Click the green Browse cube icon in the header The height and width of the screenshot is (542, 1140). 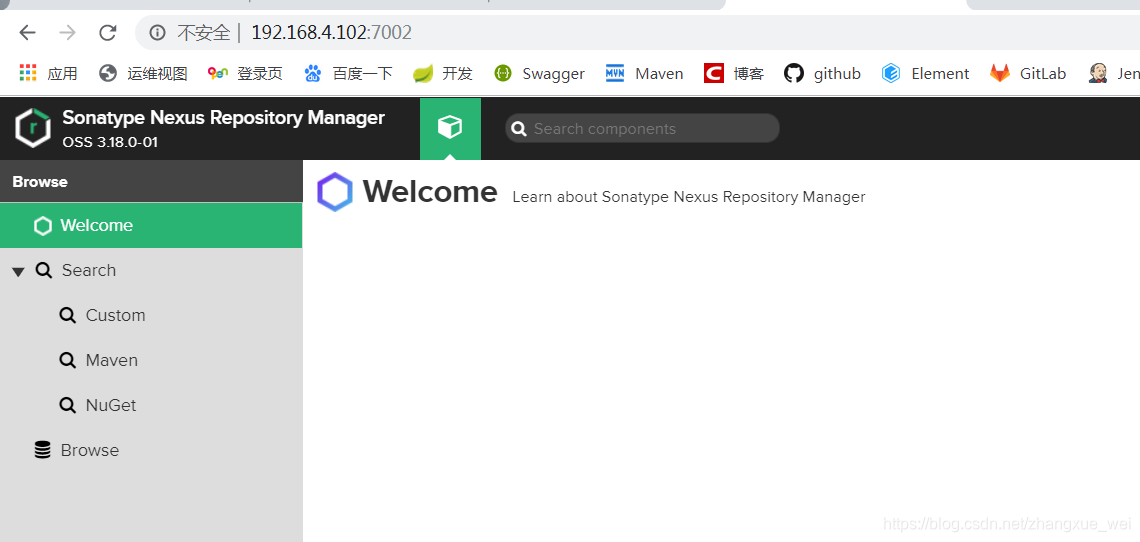[450, 128]
